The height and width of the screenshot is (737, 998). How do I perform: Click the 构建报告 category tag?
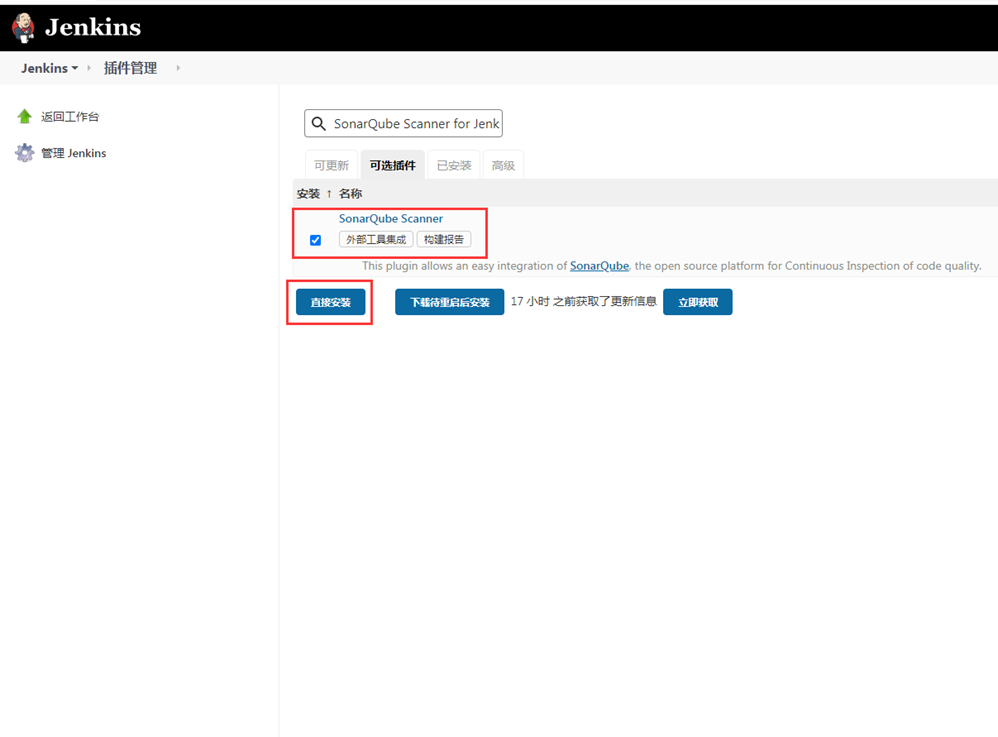444,239
